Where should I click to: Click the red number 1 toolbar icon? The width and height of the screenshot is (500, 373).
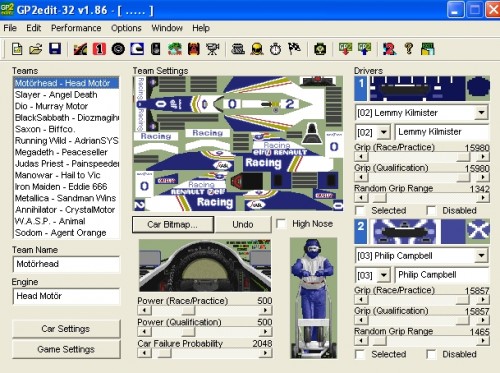pos(99,49)
